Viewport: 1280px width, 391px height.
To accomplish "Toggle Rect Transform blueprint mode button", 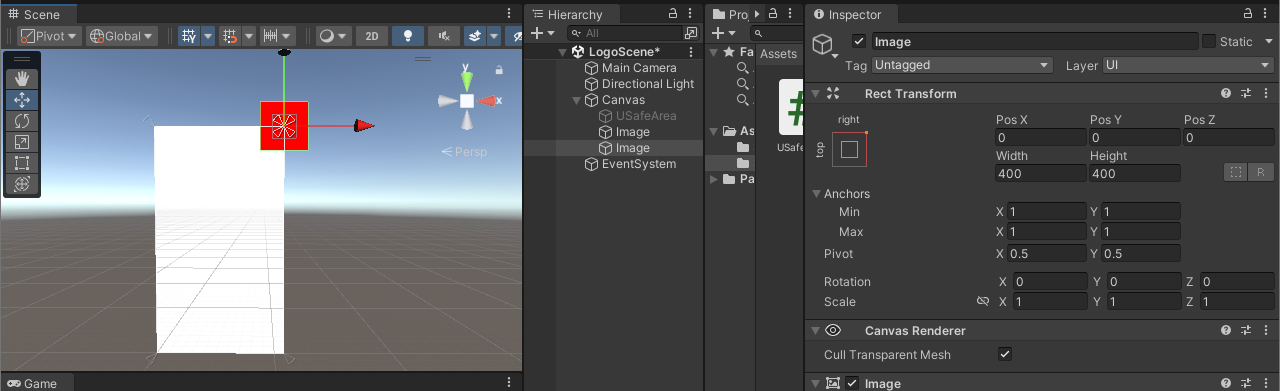I will tap(1236, 172).
